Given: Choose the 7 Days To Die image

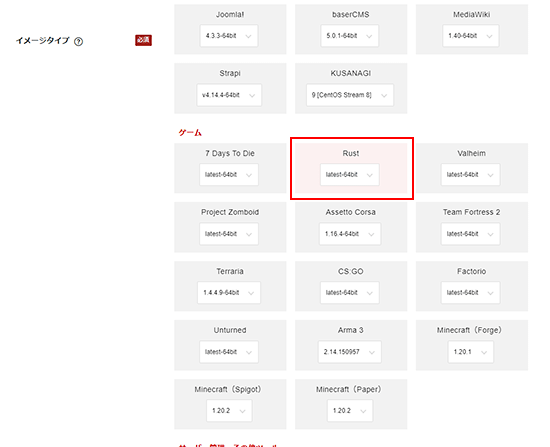Looking at the screenshot, I should click(230, 168).
